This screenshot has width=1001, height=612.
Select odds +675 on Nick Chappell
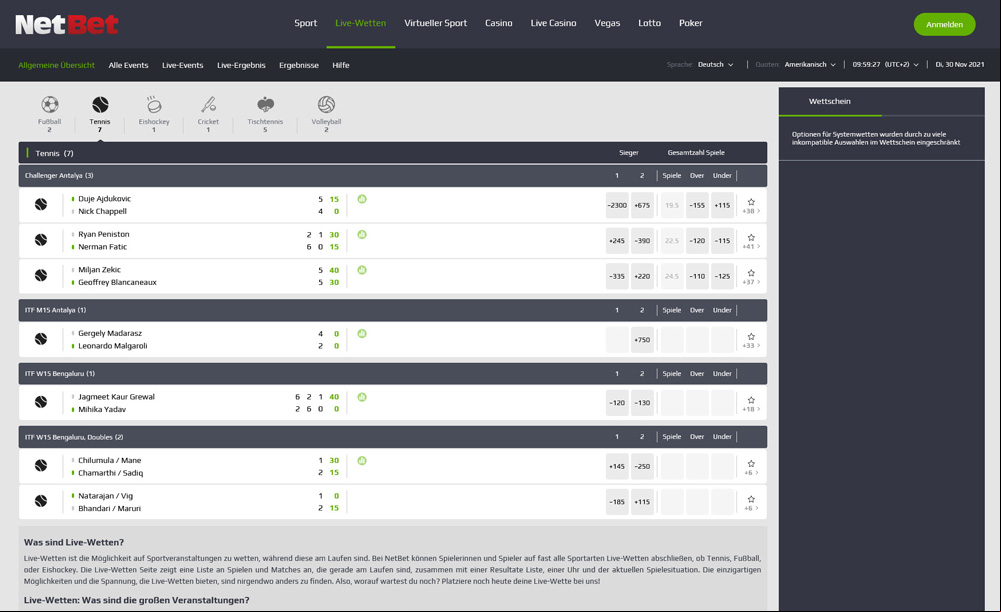pos(642,205)
